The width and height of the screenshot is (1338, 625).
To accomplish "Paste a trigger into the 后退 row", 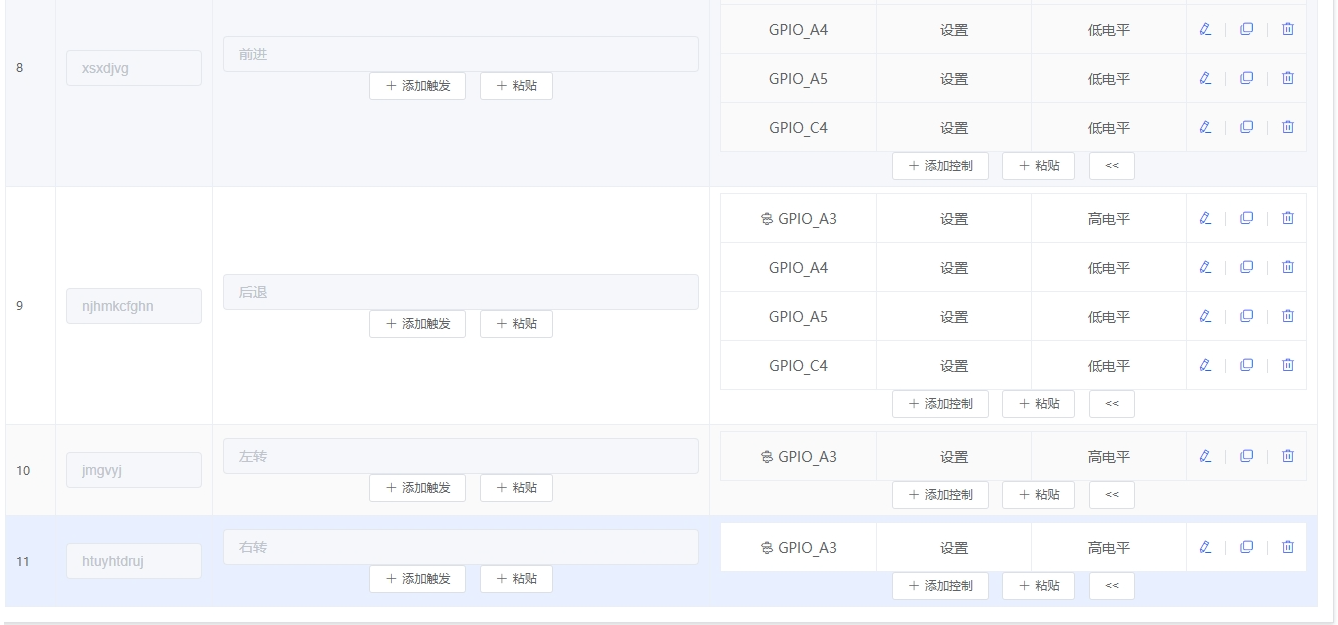I will (516, 324).
